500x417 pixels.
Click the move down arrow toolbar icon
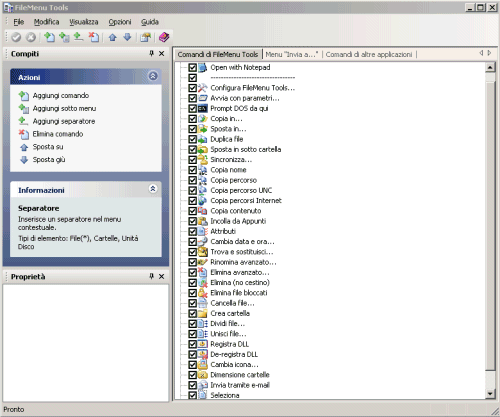[x=127, y=37]
